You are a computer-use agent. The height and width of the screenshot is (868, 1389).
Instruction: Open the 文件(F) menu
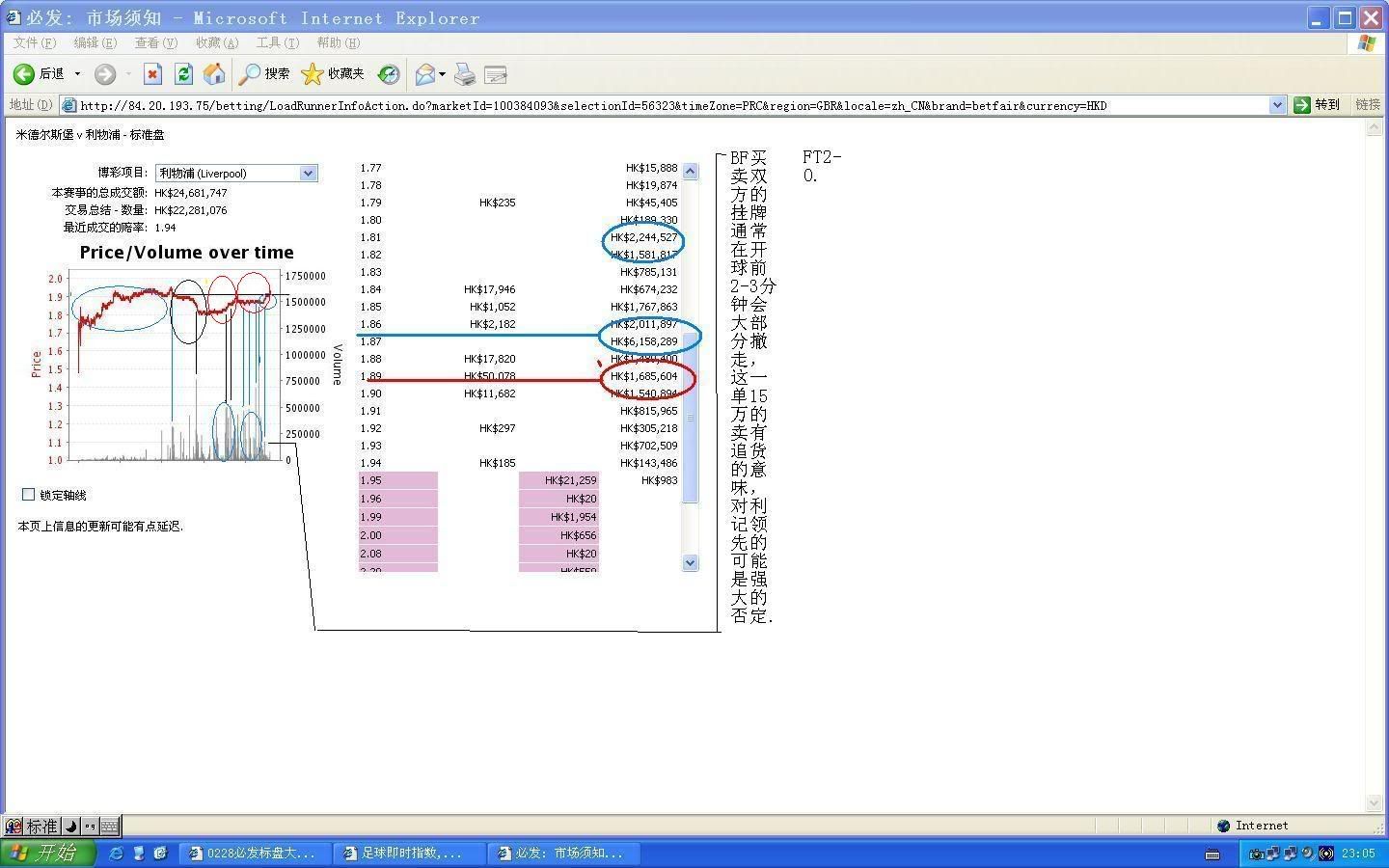[35, 42]
